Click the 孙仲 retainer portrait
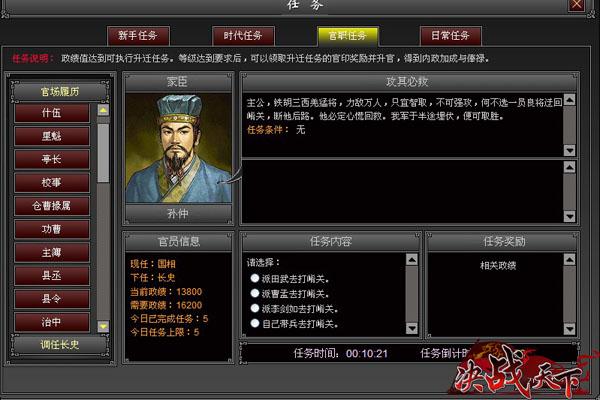Screen dimensions: 600x400 pyautogui.click(x=178, y=148)
